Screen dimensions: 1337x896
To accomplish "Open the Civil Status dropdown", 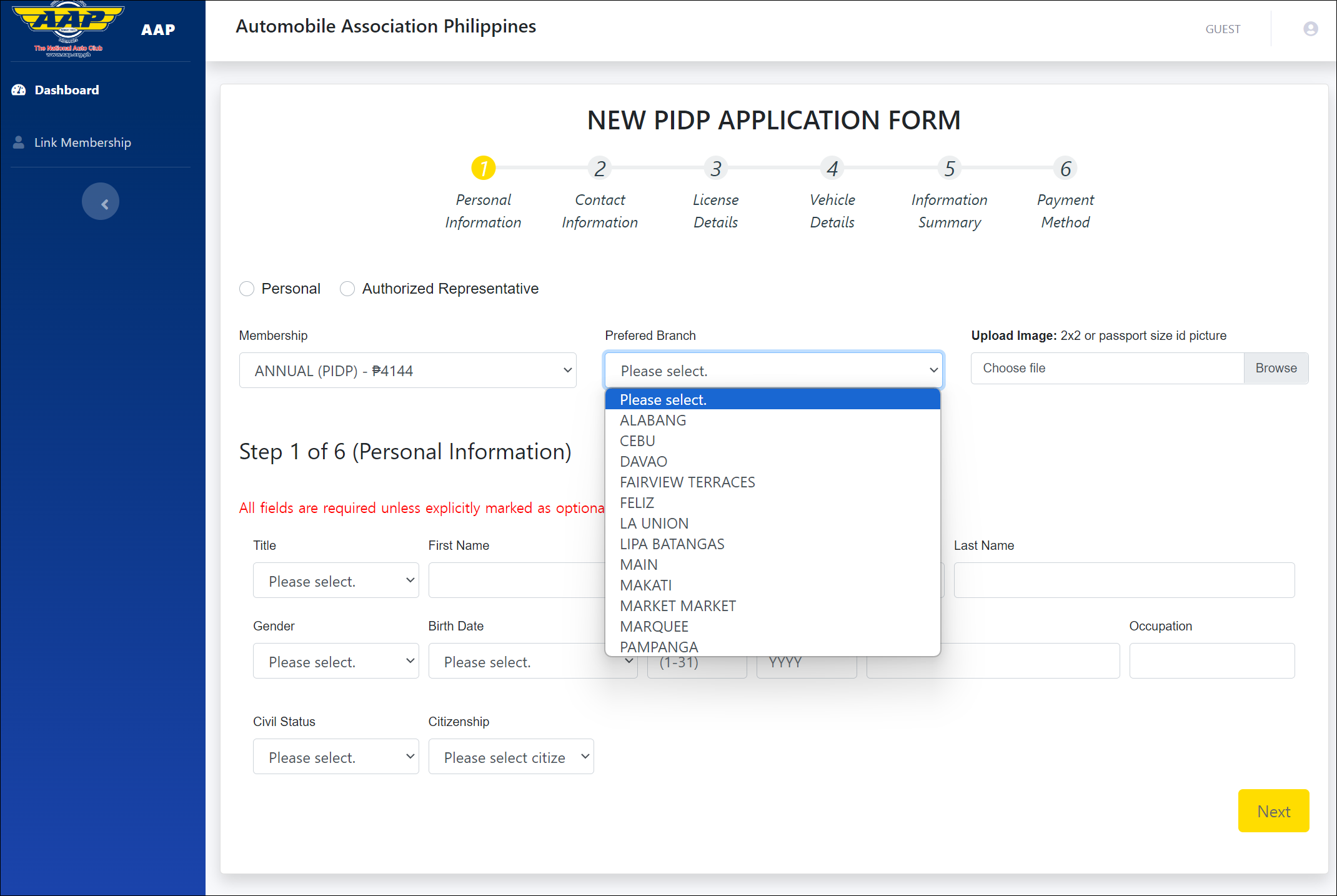I will tap(335, 757).
